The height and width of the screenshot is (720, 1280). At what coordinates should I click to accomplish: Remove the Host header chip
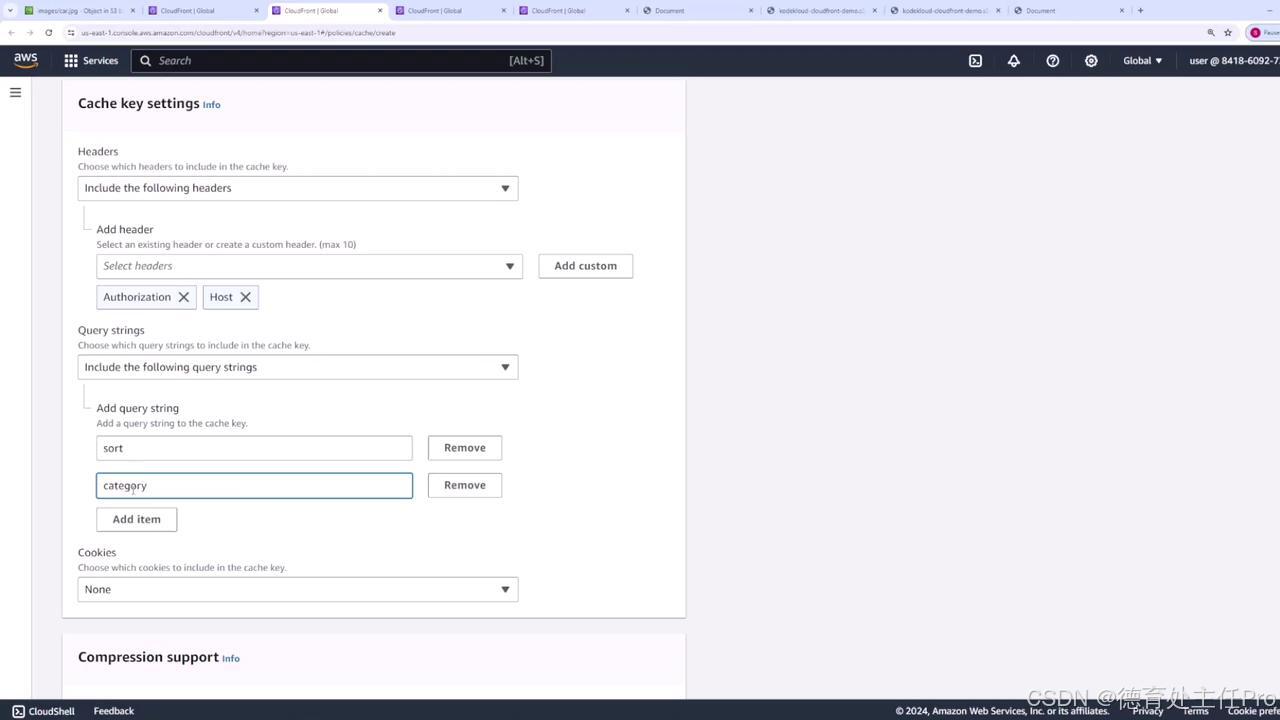245,296
